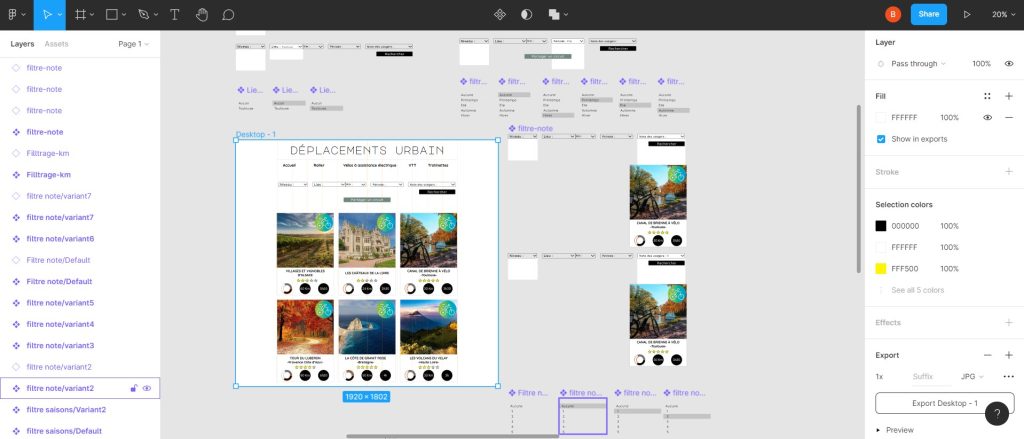Add a stroke with plus icon
Screen dimensions: 1024x439
click(x=1009, y=172)
